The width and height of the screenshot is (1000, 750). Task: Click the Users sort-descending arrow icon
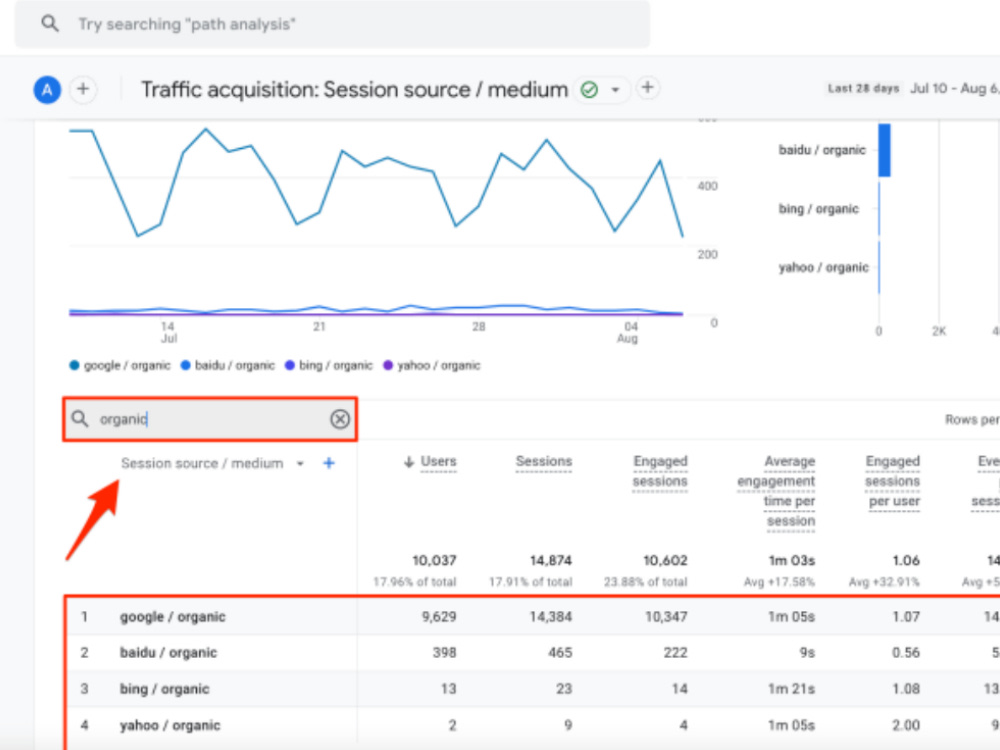pyautogui.click(x=409, y=462)
